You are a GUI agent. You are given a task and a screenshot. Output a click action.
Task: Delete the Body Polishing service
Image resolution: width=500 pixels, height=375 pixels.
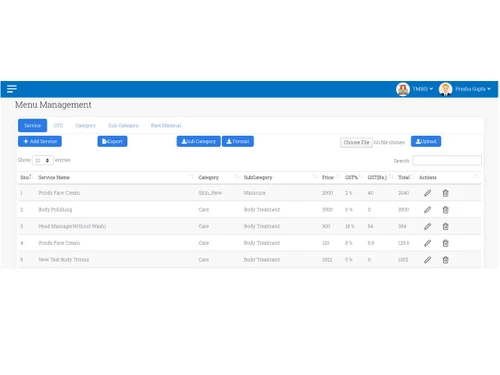click(445, 210)
